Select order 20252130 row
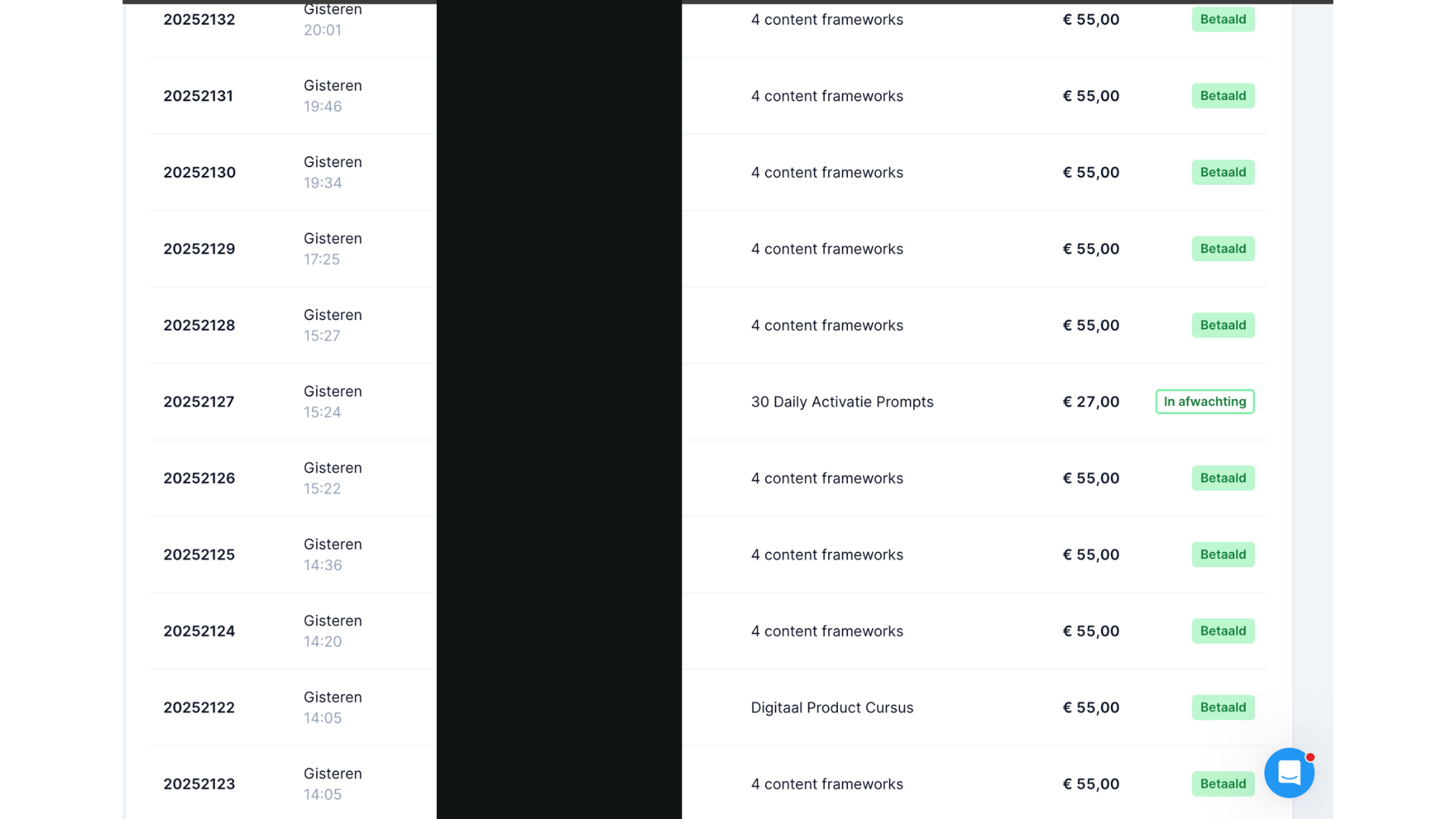The width and height of the screenshot is (1456, 819). (x=199, y=173)
